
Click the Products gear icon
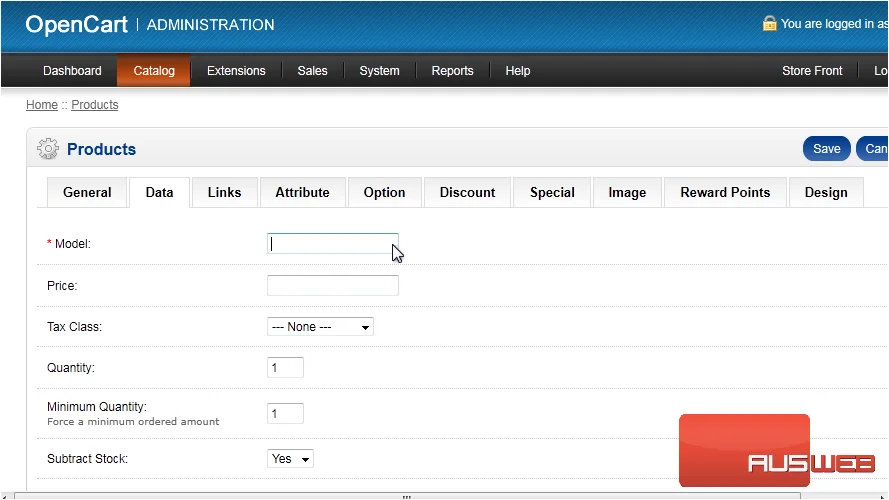click(x=48, y=149)
